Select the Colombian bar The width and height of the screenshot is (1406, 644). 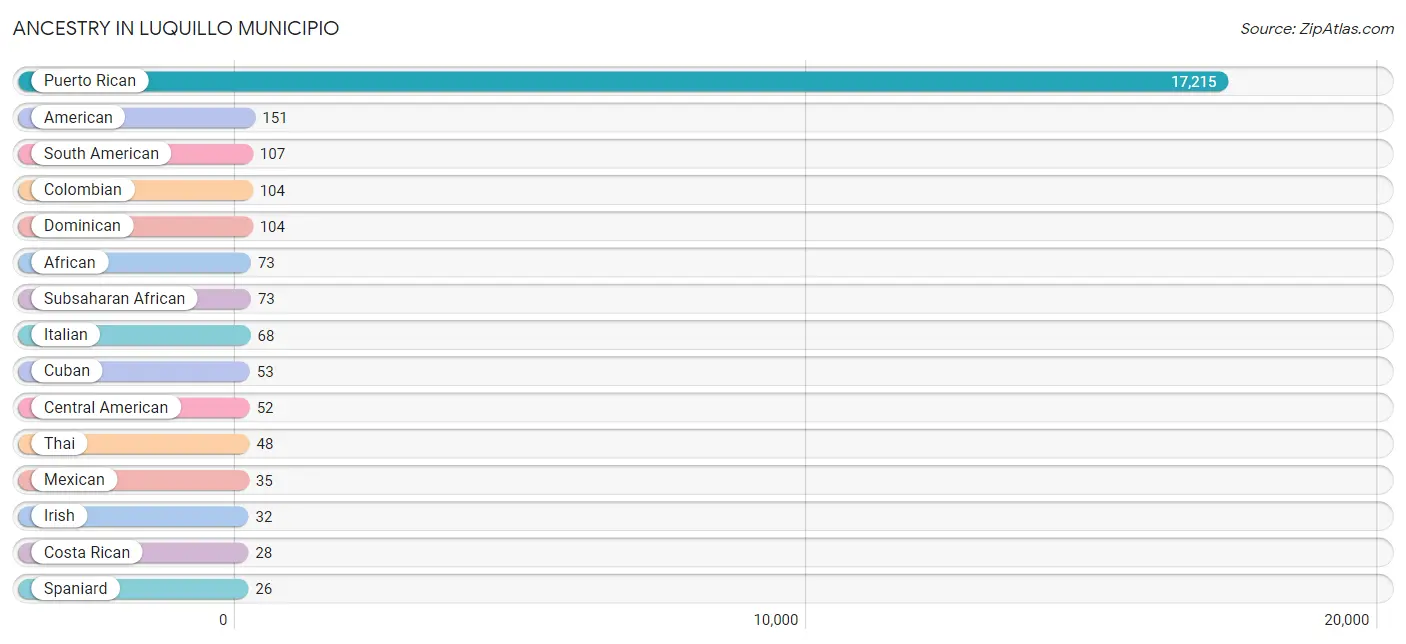click(135, 190)
